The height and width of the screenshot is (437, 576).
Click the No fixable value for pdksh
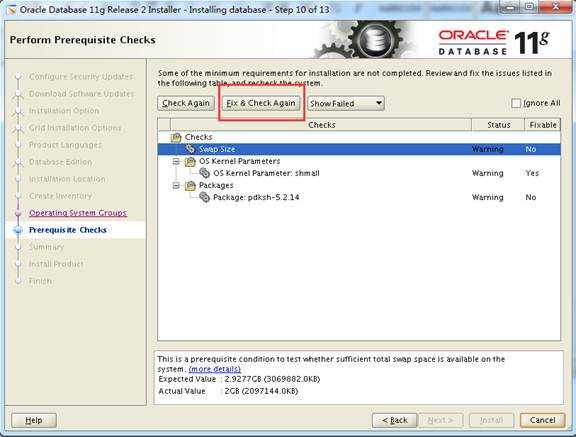point(530,197)
